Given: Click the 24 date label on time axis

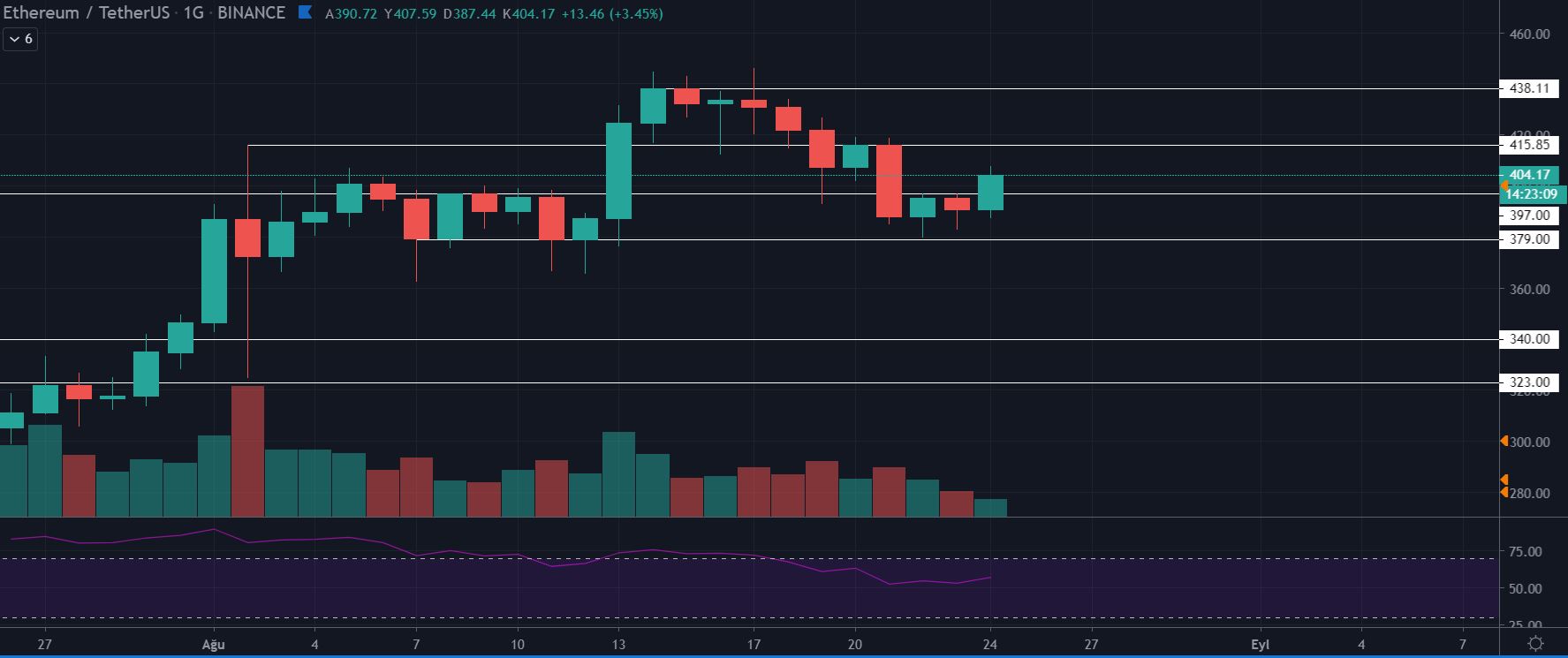Looking at the screenshot, I should (x=990, y=645).
